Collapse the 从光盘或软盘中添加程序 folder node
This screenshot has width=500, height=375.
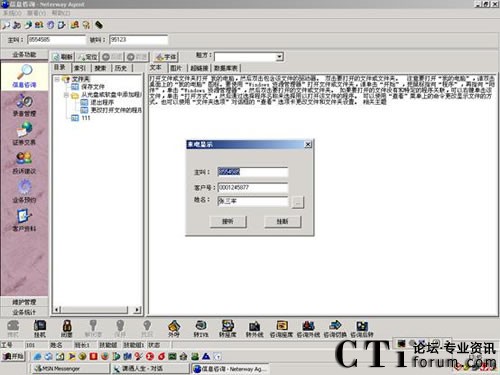(x=66, y=95)
